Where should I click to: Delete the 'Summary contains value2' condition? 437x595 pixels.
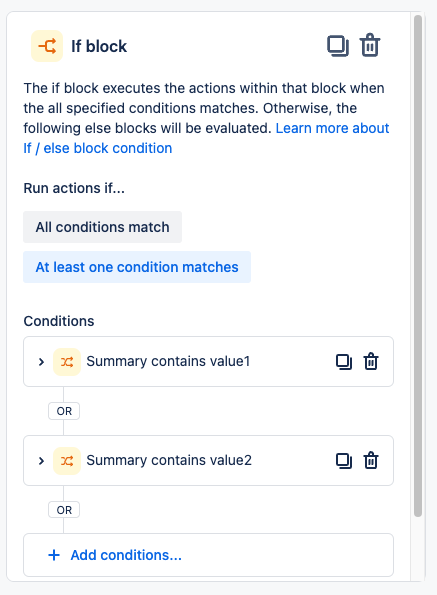tap(371, 460)
